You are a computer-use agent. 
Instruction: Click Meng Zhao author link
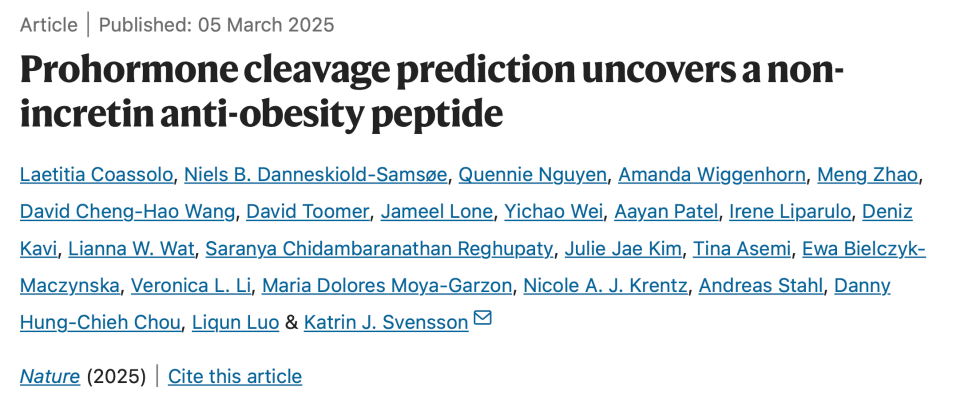pos(868,175)
